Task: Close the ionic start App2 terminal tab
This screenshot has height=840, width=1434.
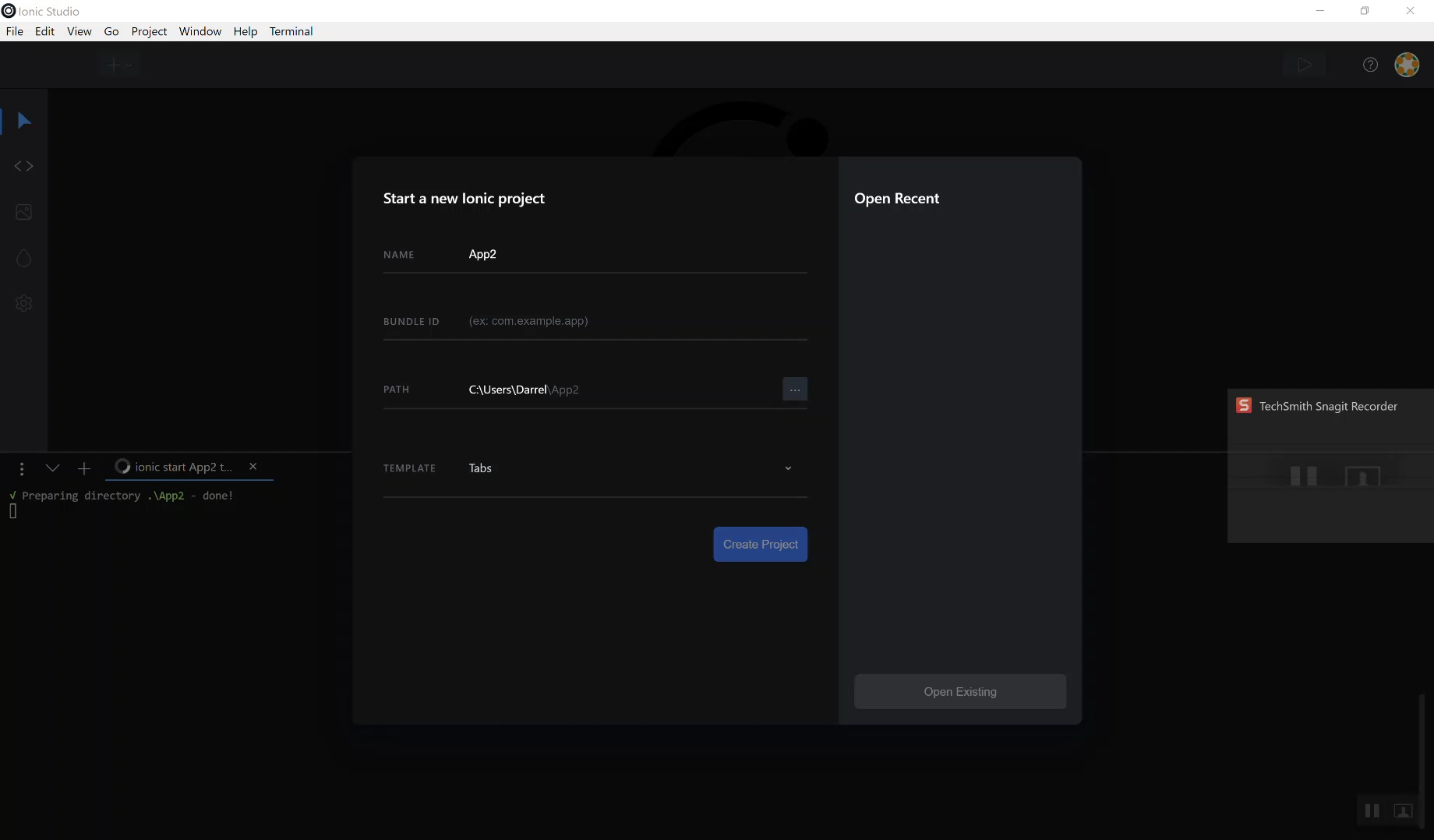Action: click(253, 466)
